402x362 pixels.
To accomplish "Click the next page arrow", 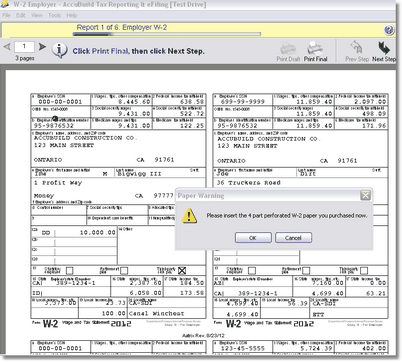I will (x=42, y=47).
